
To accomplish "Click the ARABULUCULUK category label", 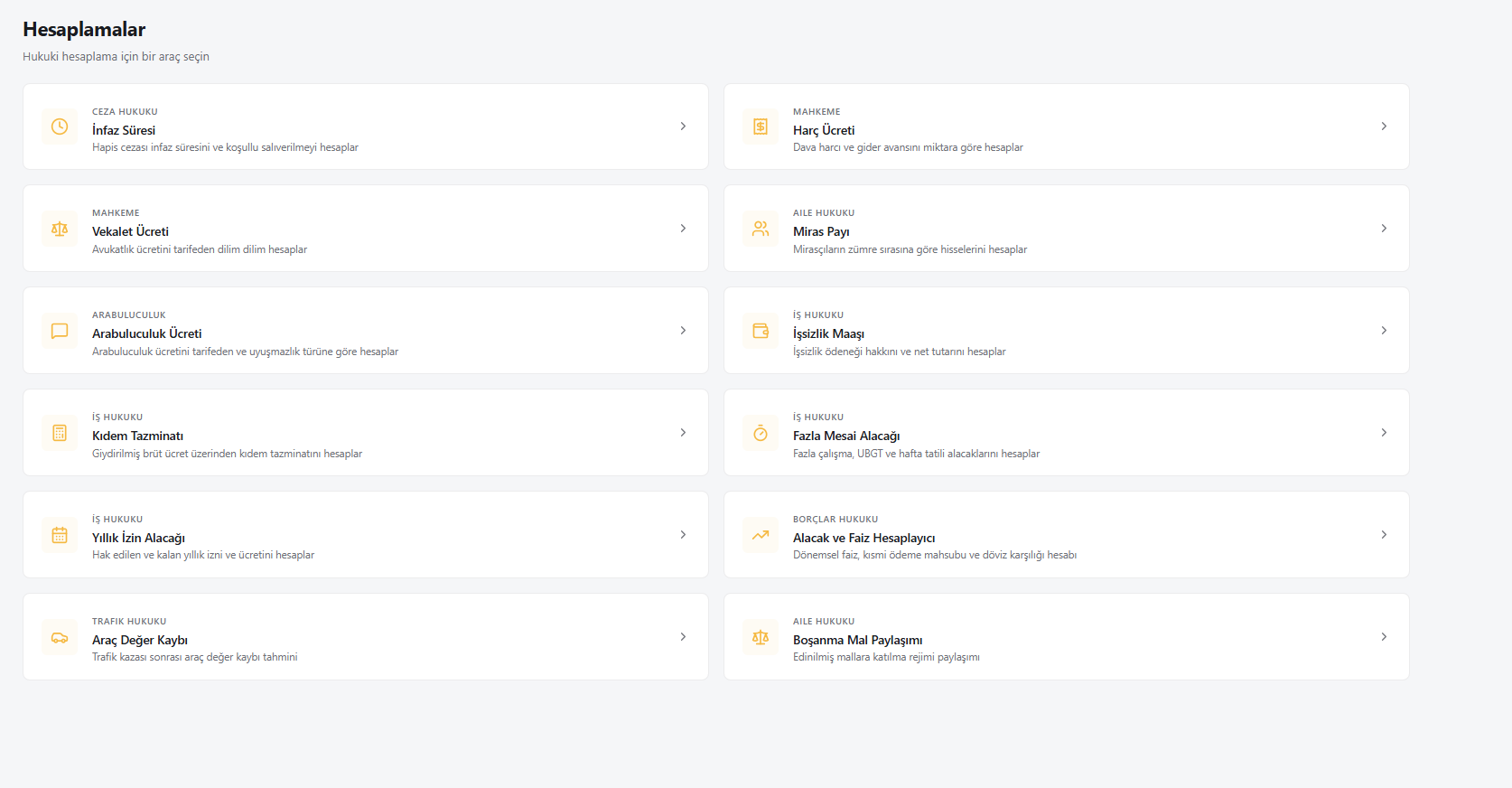I will (x=129, y=315).
